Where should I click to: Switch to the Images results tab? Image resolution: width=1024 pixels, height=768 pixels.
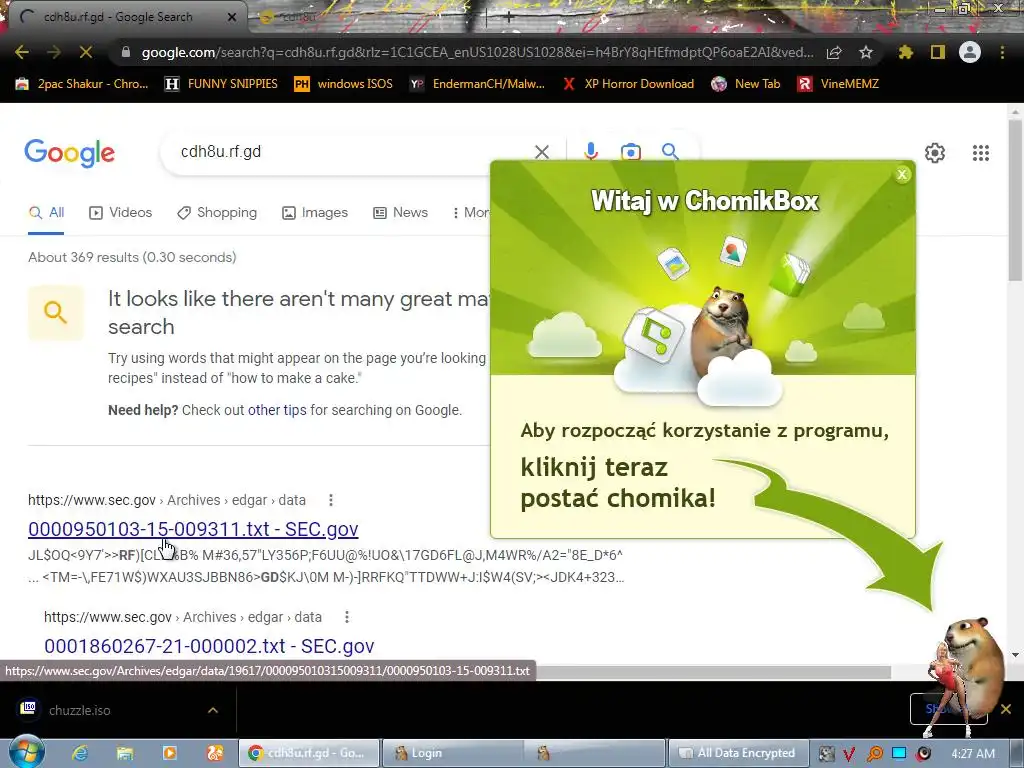(315, 213)
